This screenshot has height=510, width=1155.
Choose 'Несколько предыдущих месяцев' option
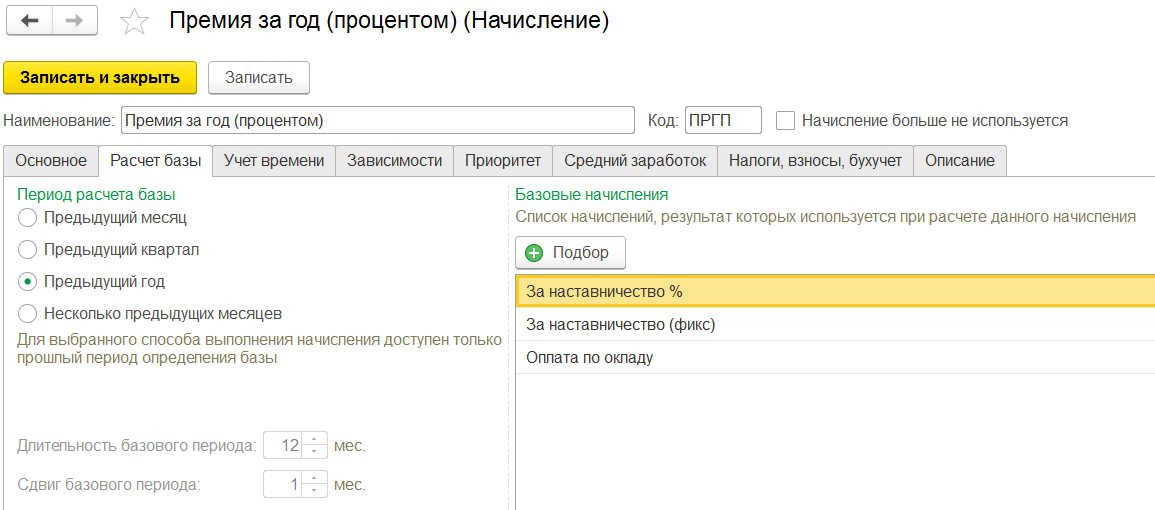pyautogui.click(x=28, y=313)
